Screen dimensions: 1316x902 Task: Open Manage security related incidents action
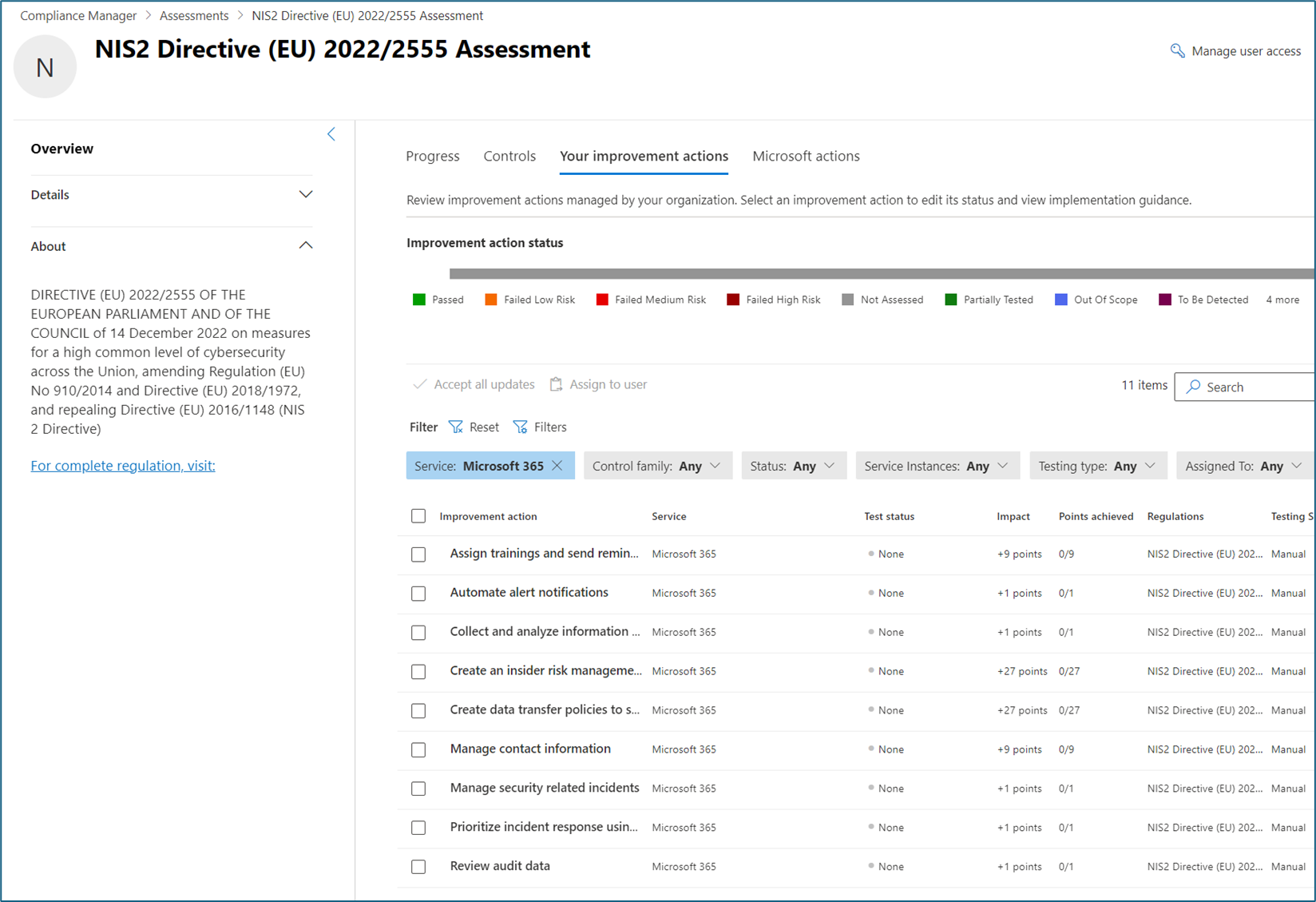[x=545, y=788]
